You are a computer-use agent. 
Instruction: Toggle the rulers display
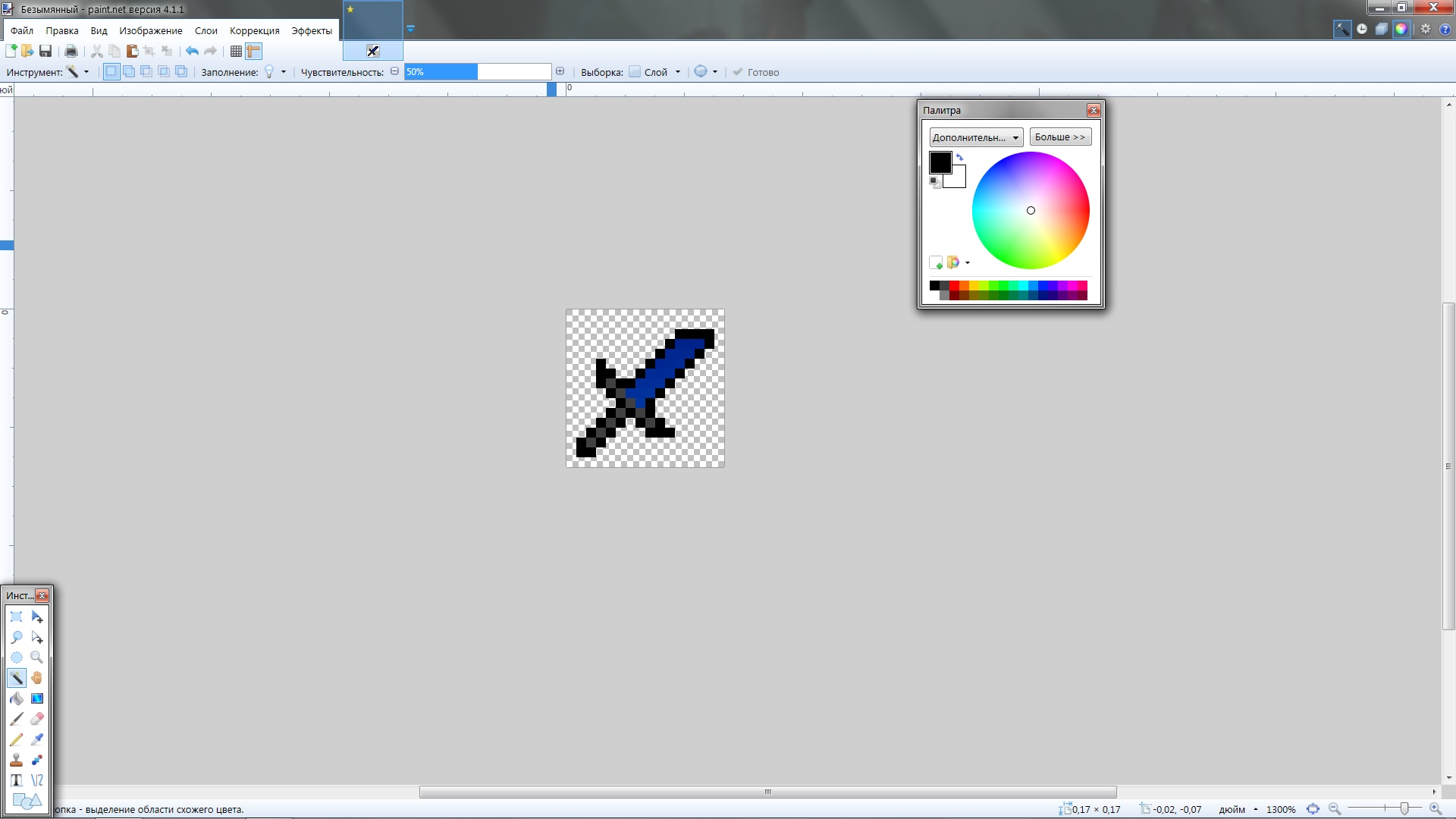pos(254,51)
